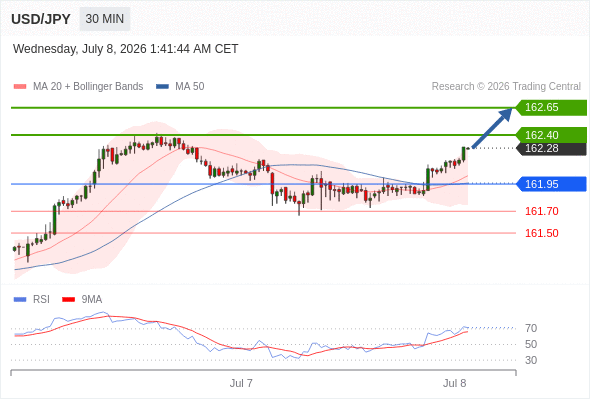
Task: Toggle the MA 50 legend entry
Action: click(180, 87)
